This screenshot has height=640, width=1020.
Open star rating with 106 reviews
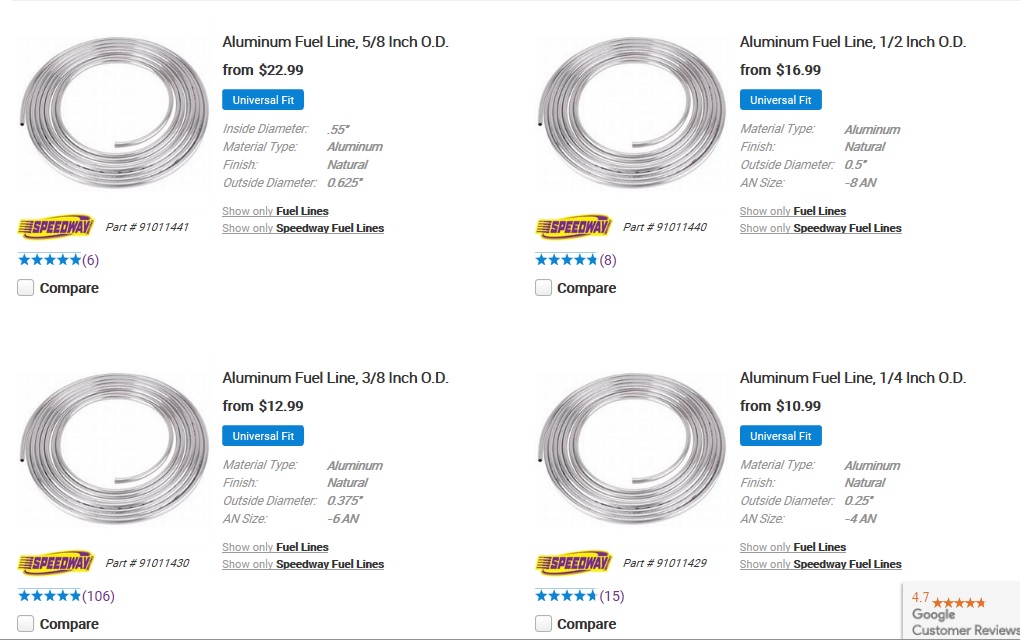point(66,596)
